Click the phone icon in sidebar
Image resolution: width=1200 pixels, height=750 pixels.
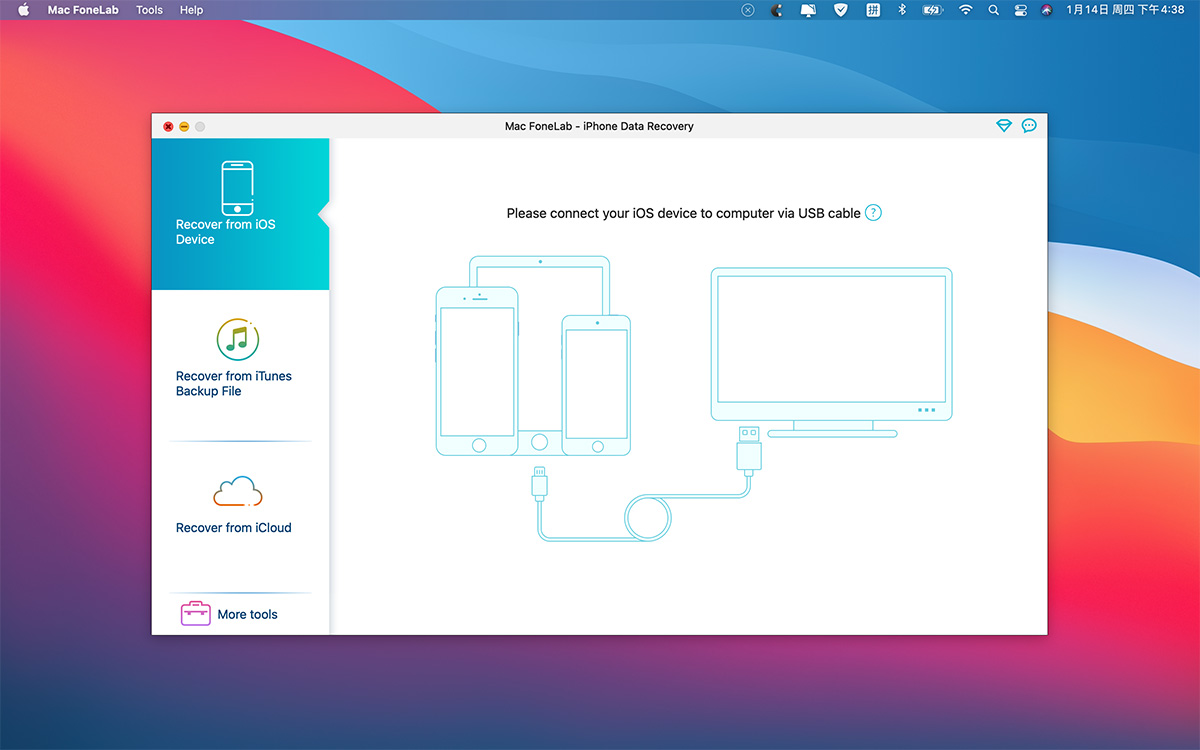coord(238,187)
